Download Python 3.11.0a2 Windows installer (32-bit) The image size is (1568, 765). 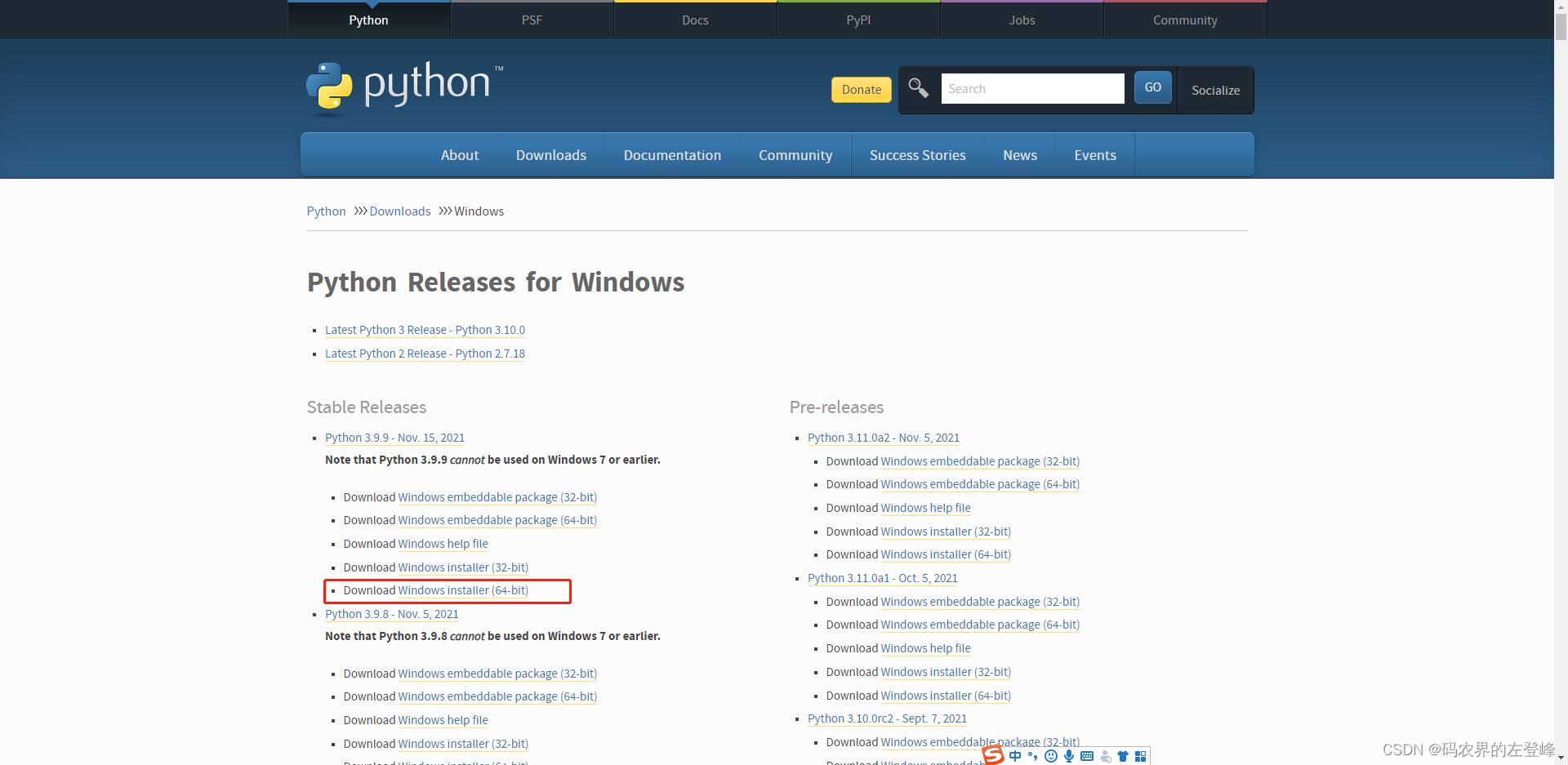tap(946, 531)
